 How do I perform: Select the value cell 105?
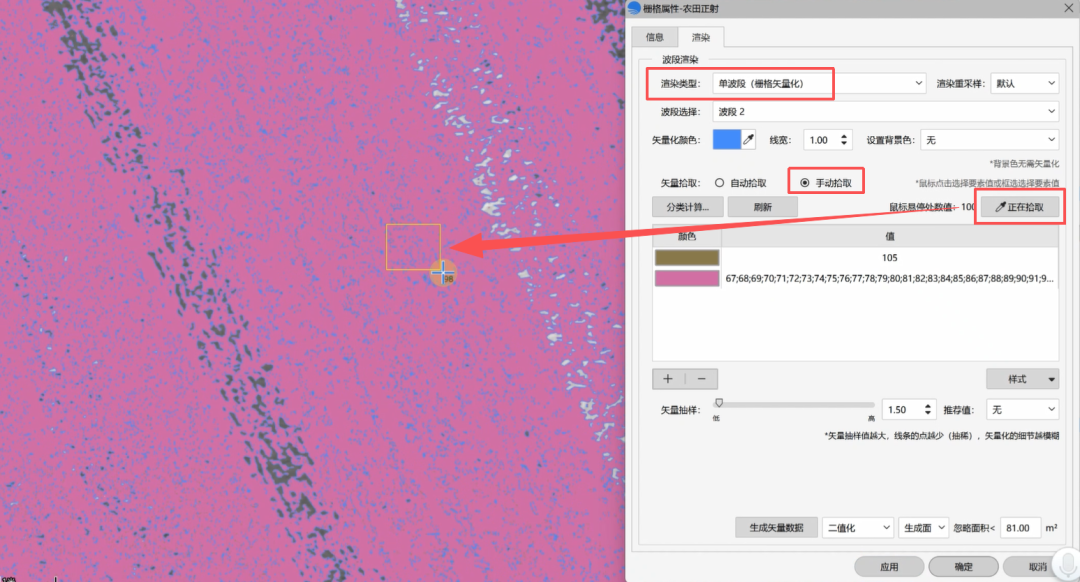pos(889,258)
